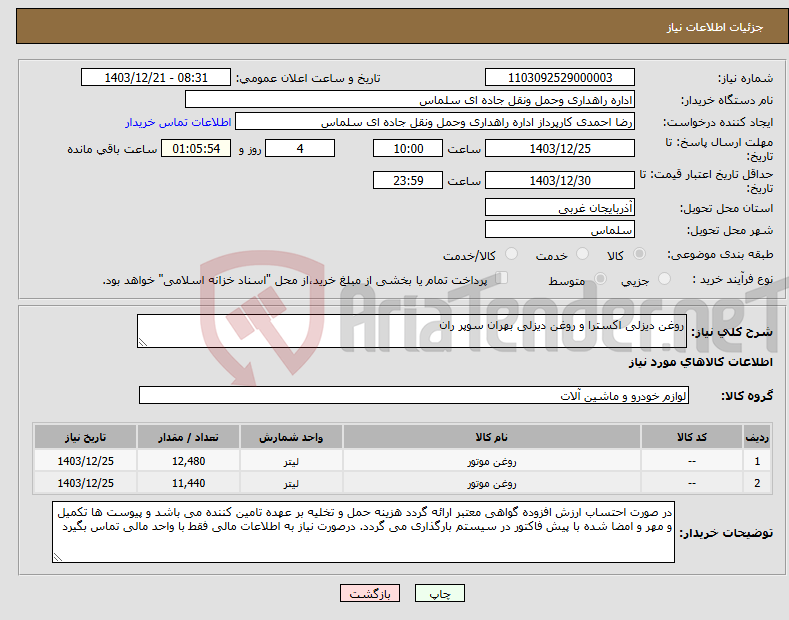Click the جزئیات اطلاعات نیاز page header
Image resolution: width=789 pixels, height=620 pixels.
[x=715, y=27]
